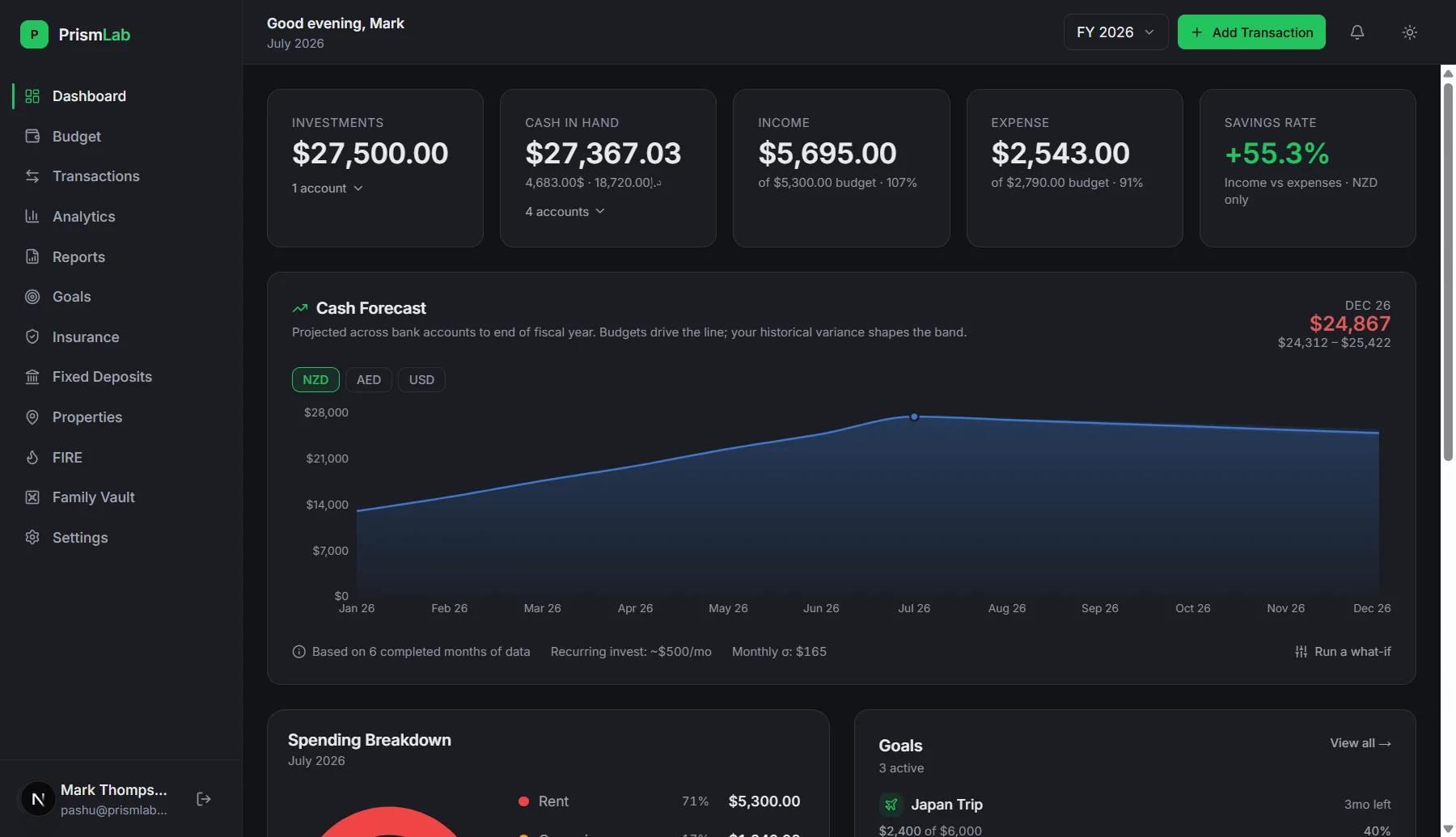Click the logout icon beside Mark Thompson

(x=204, y=799)
